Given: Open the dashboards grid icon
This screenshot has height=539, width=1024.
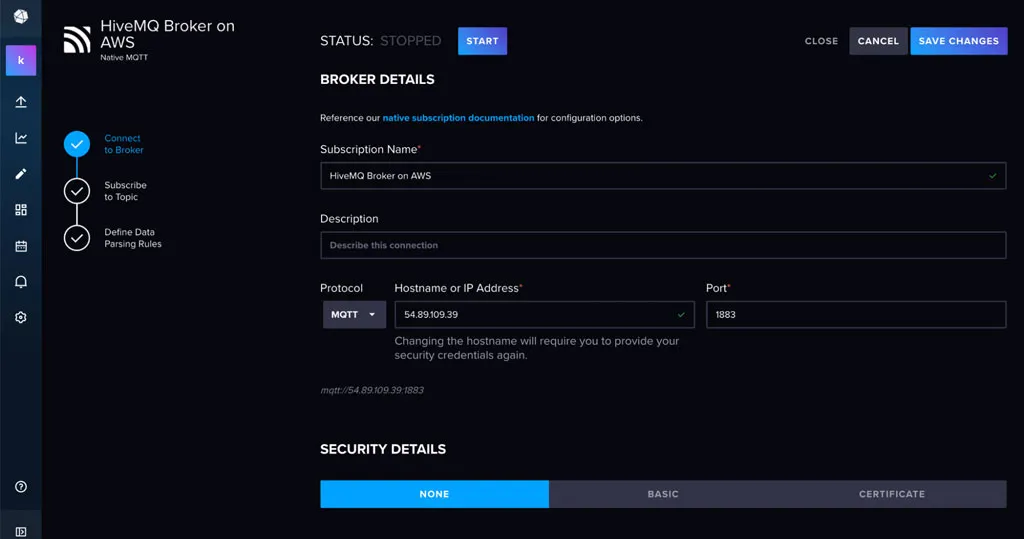Looking at the screenshot, I should point(21,210).
